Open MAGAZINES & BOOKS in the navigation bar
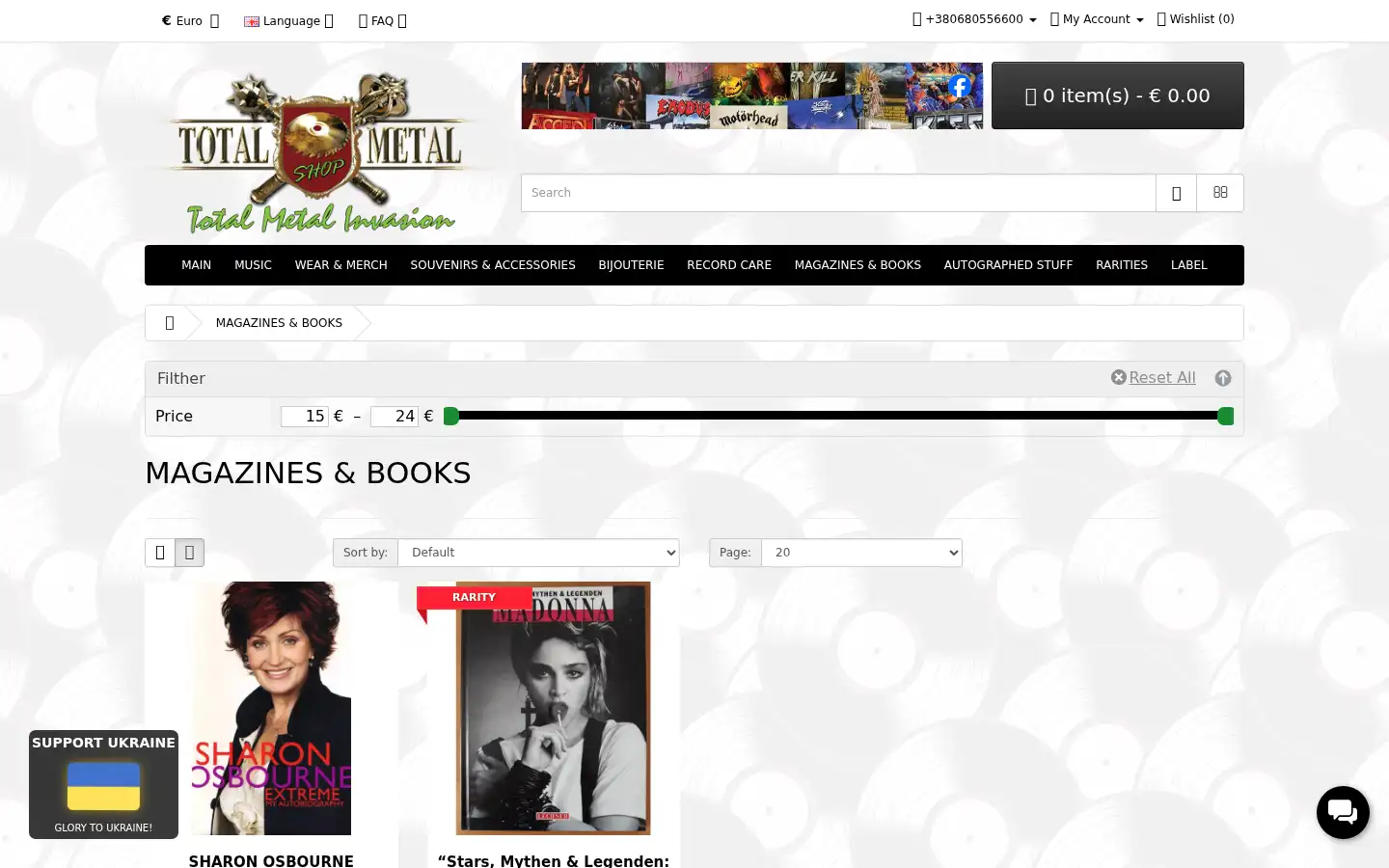Viewport: 1389px width, 868px height. 858,265
